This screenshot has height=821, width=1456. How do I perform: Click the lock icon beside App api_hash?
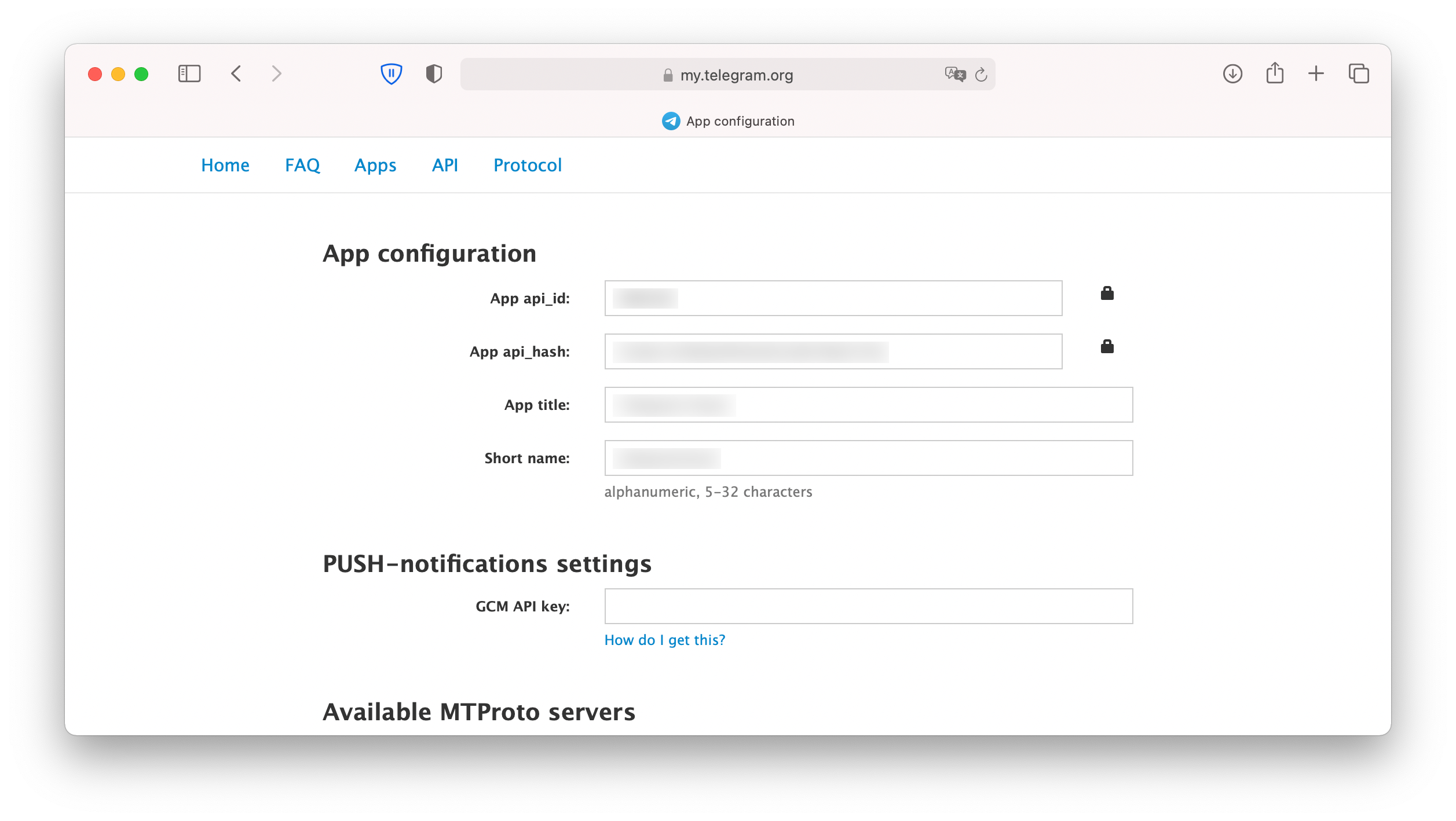pyautogui.click(x=1107, y=346)
